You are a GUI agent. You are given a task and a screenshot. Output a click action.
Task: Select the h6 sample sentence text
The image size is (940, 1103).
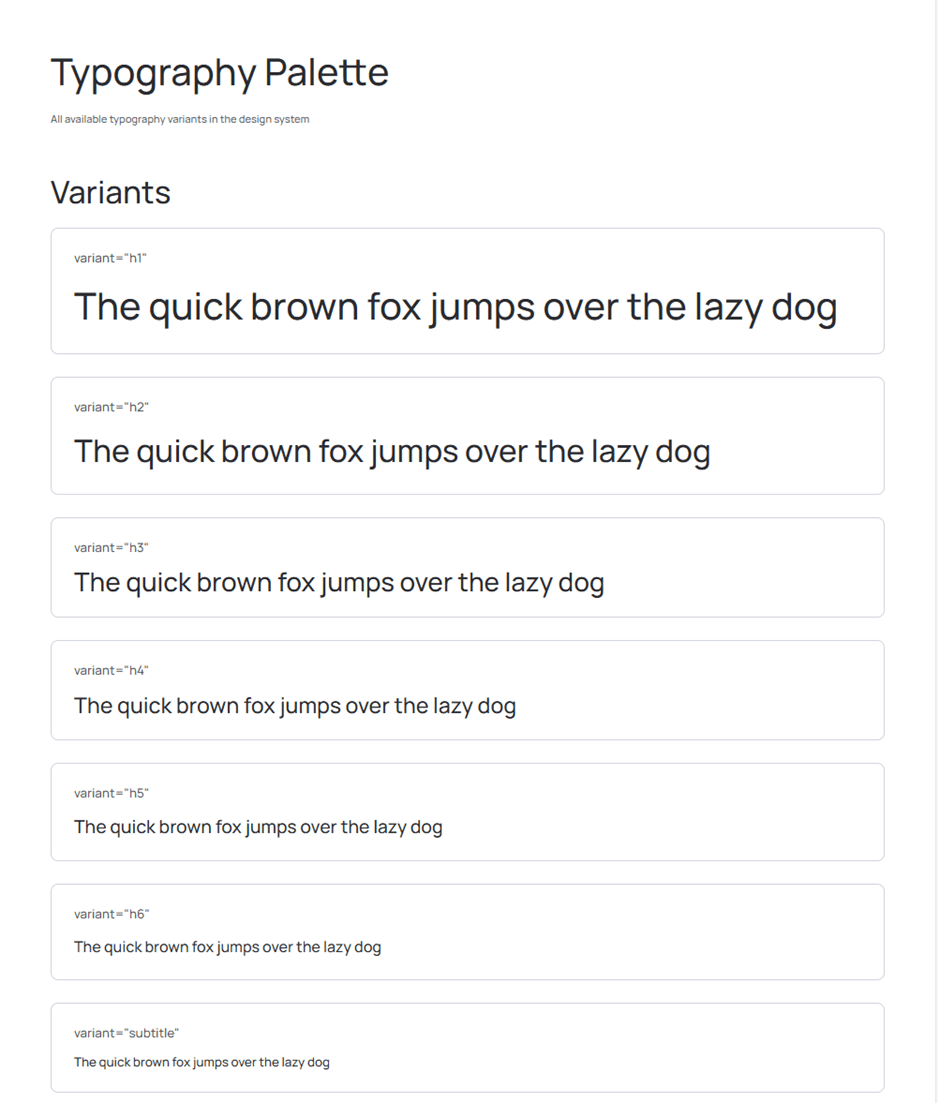[227, 947]
